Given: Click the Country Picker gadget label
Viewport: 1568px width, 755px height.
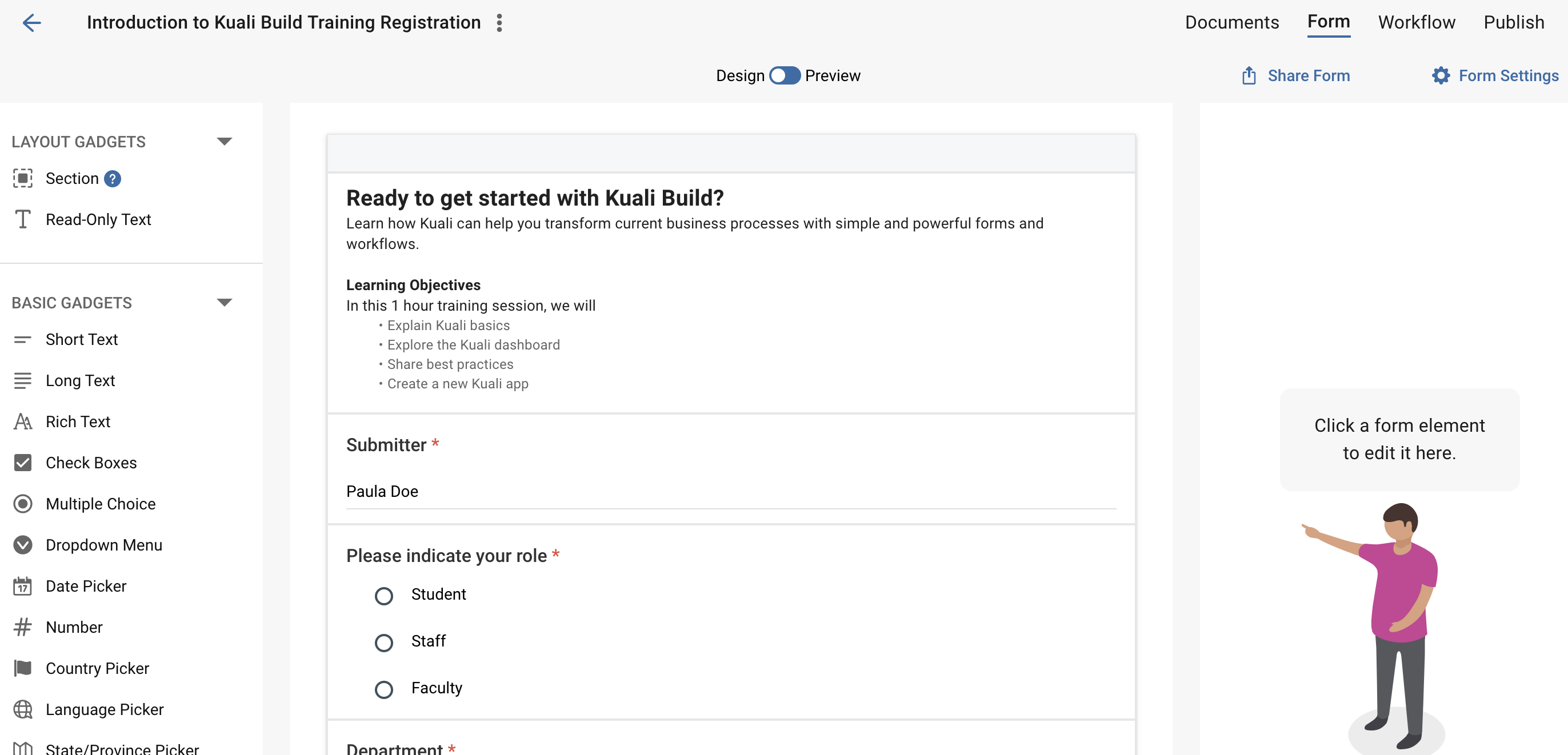Looking at the screenshot, I should 97,668.
